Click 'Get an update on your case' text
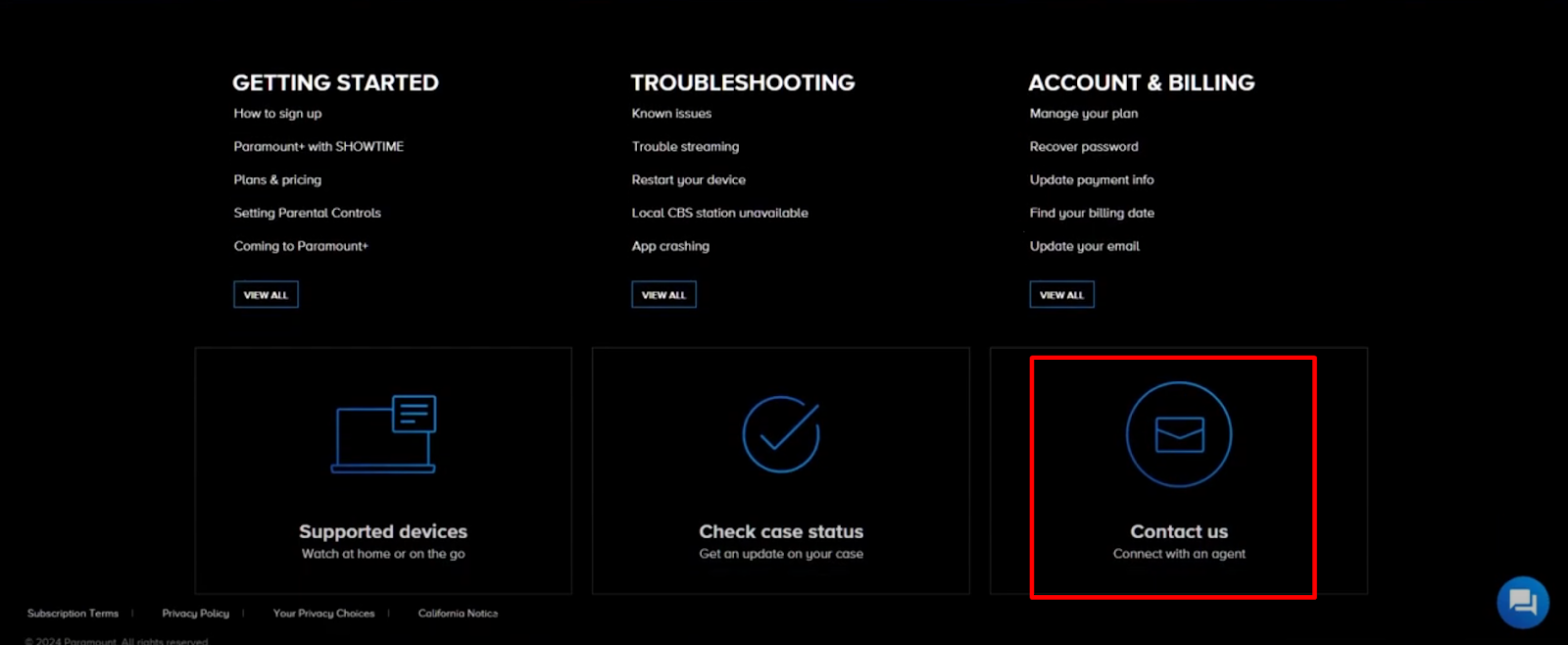The width and height of the screenshot is (1568, 645). click(x=781, y=554)
